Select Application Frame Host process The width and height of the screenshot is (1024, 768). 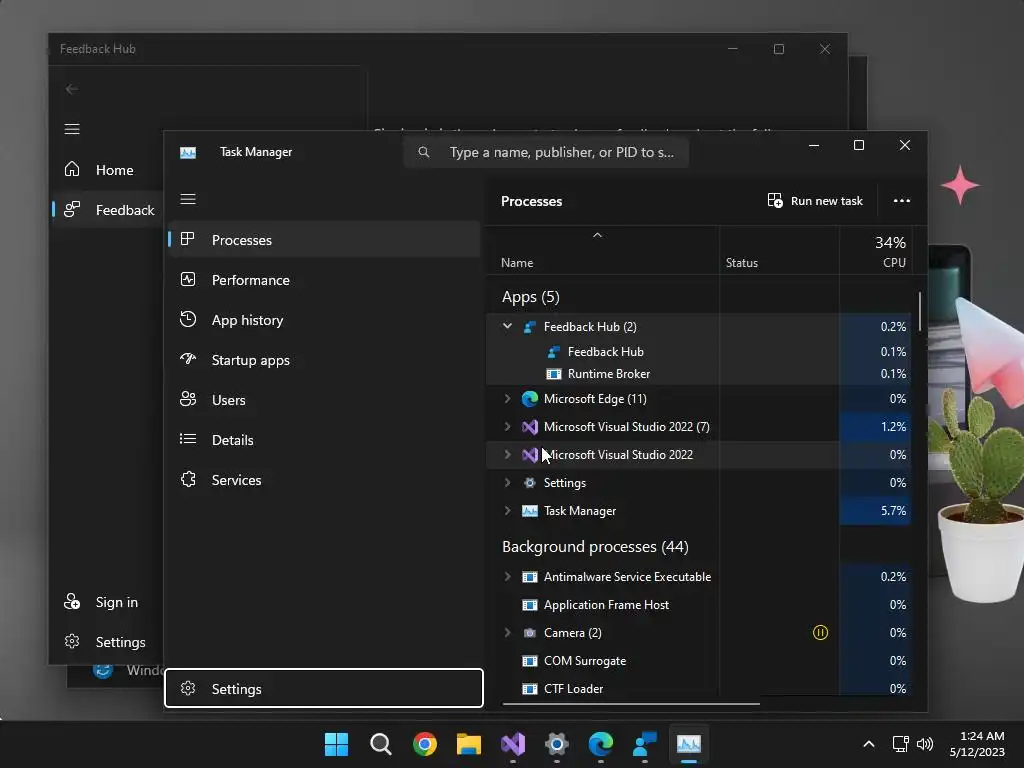pyautogui.click(x=698, y=605)
